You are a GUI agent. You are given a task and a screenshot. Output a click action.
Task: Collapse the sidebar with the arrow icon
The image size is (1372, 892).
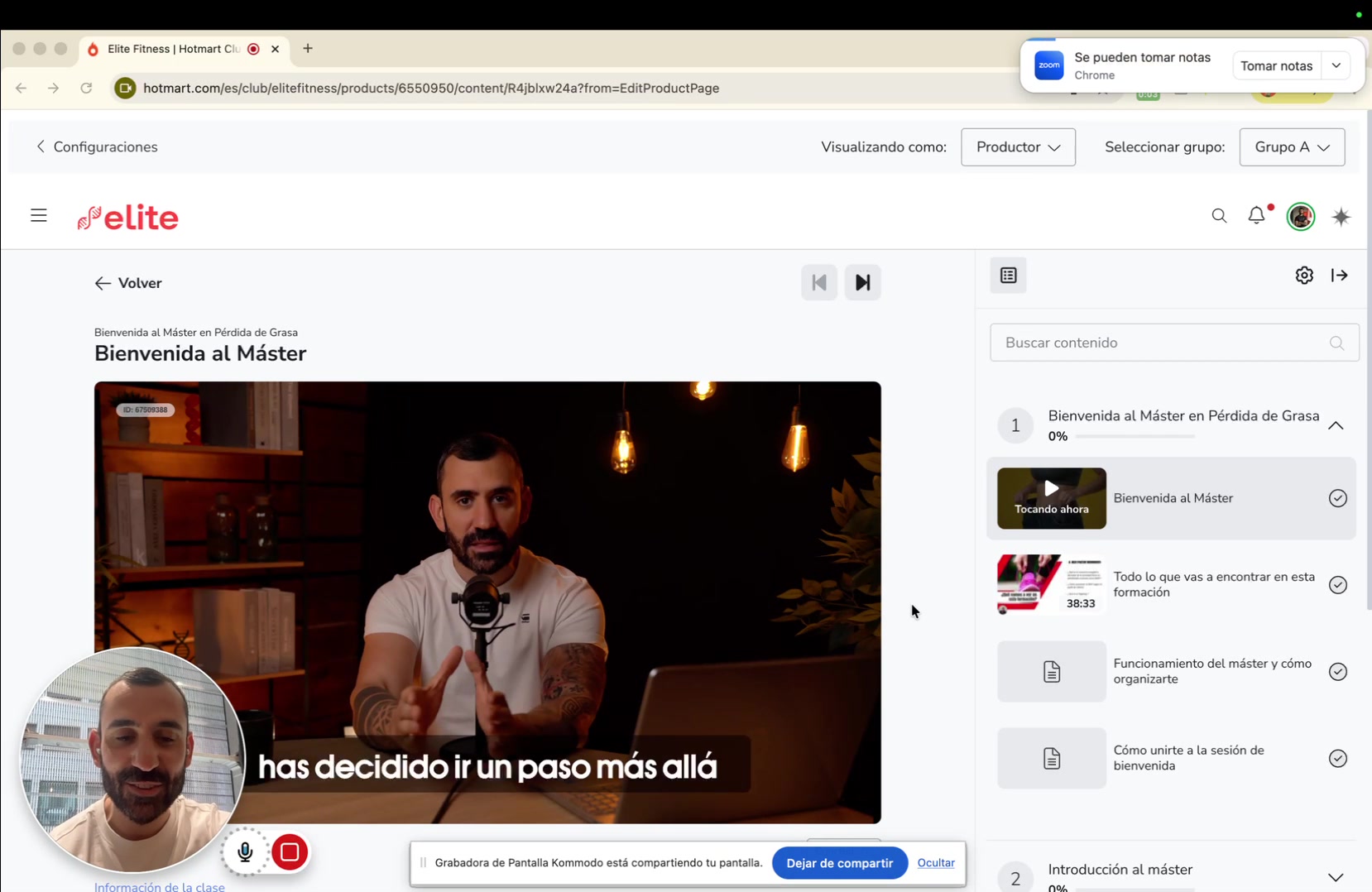click(x=1340, y=276)
